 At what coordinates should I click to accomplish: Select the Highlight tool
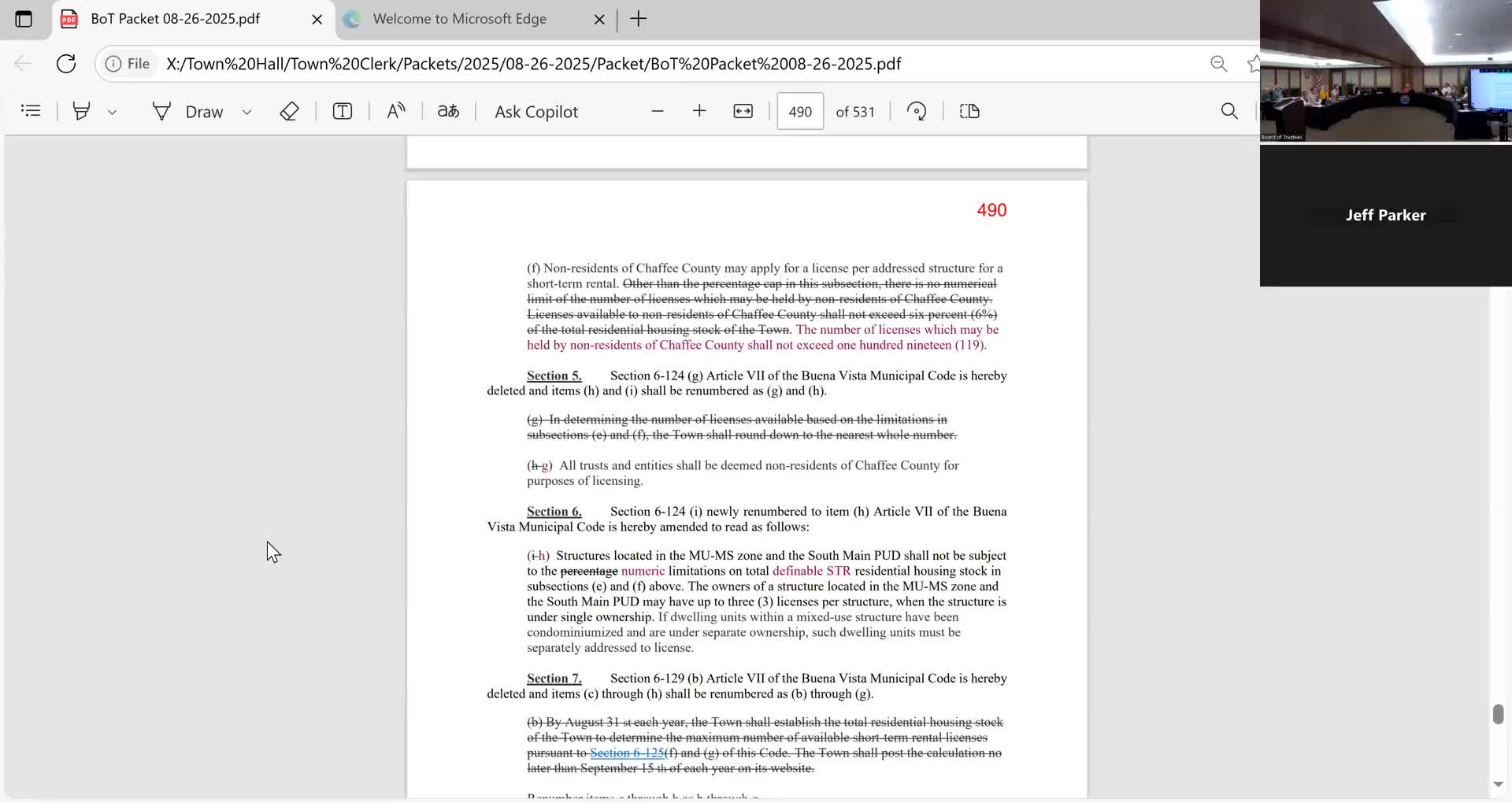81,111
